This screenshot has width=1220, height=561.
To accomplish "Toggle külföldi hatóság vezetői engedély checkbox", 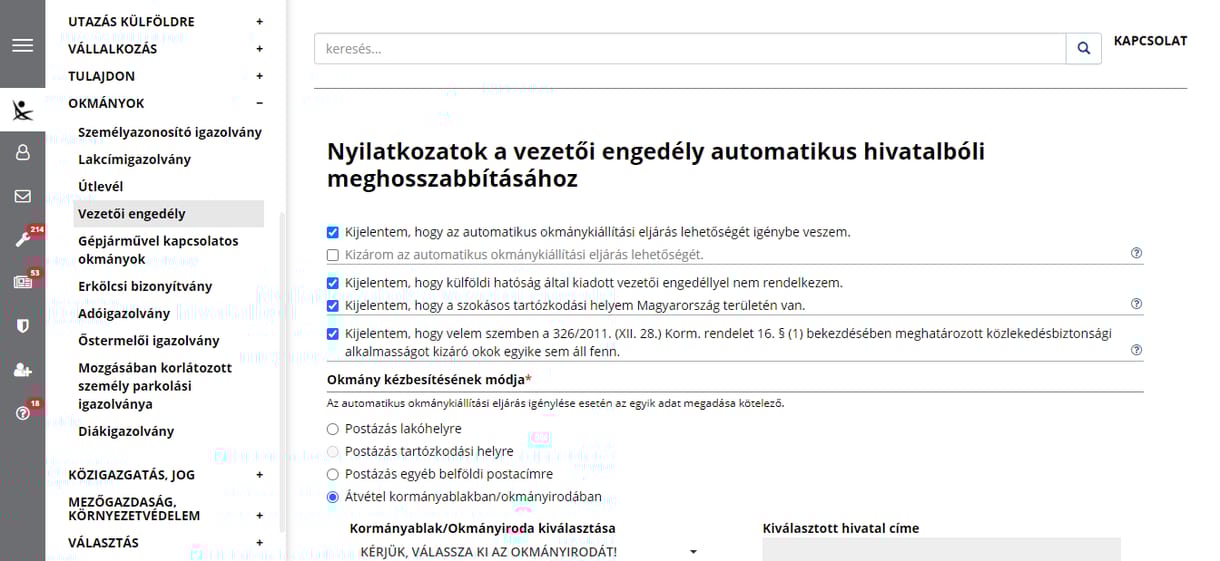I will point(333,283).
